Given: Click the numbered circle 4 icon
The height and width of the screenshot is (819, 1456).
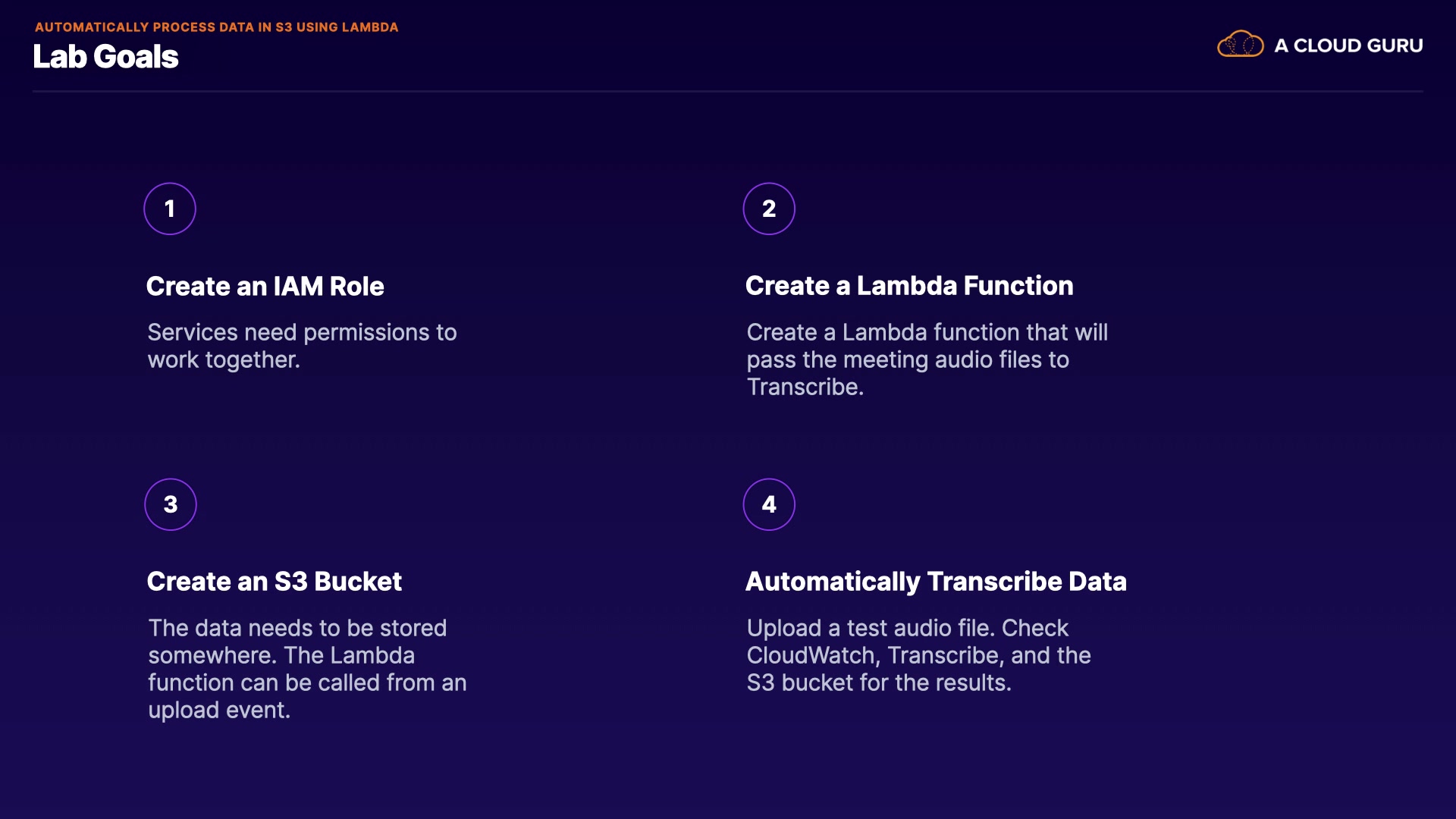Looking at the screenshot, I should pos(769,504).
